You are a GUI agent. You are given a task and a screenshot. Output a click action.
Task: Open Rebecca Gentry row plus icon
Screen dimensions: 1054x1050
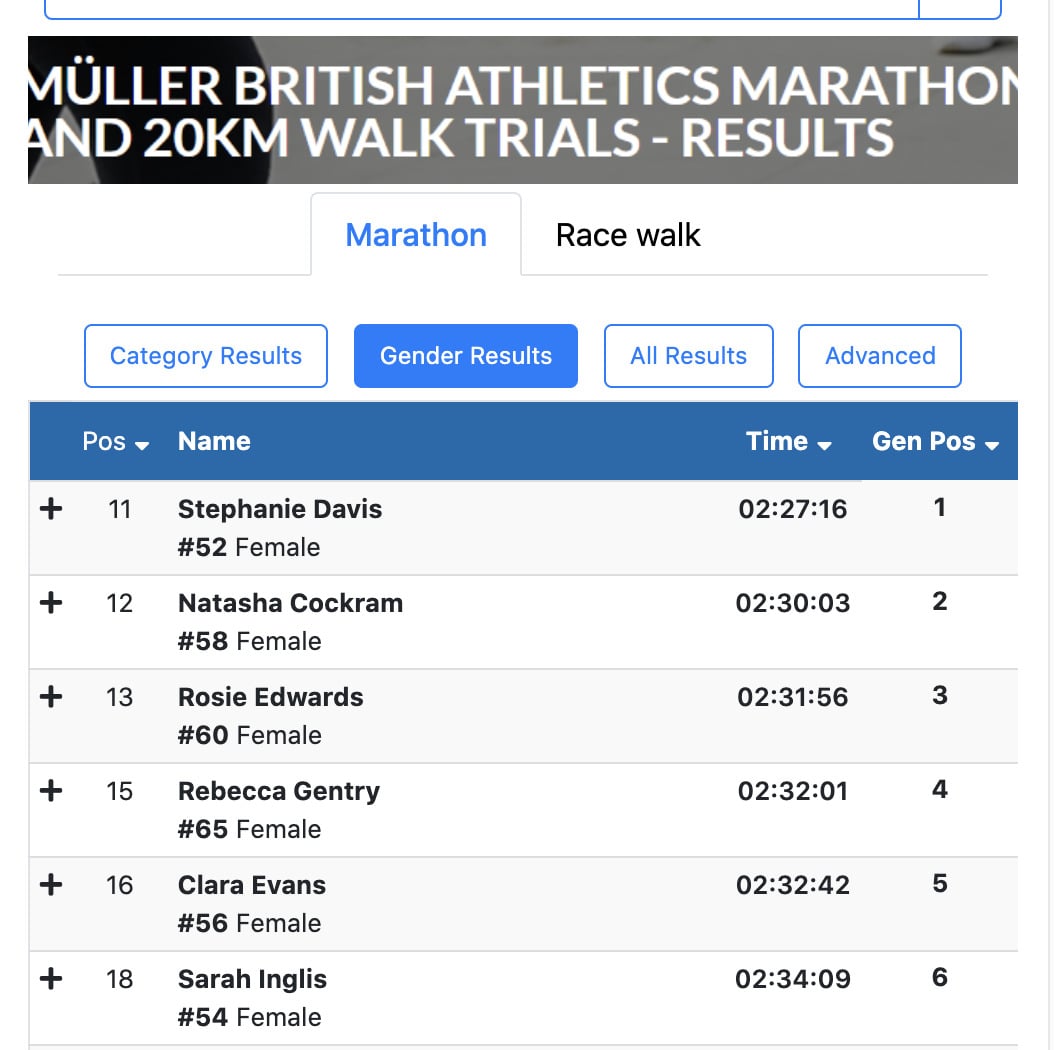(x=50, y=791)
